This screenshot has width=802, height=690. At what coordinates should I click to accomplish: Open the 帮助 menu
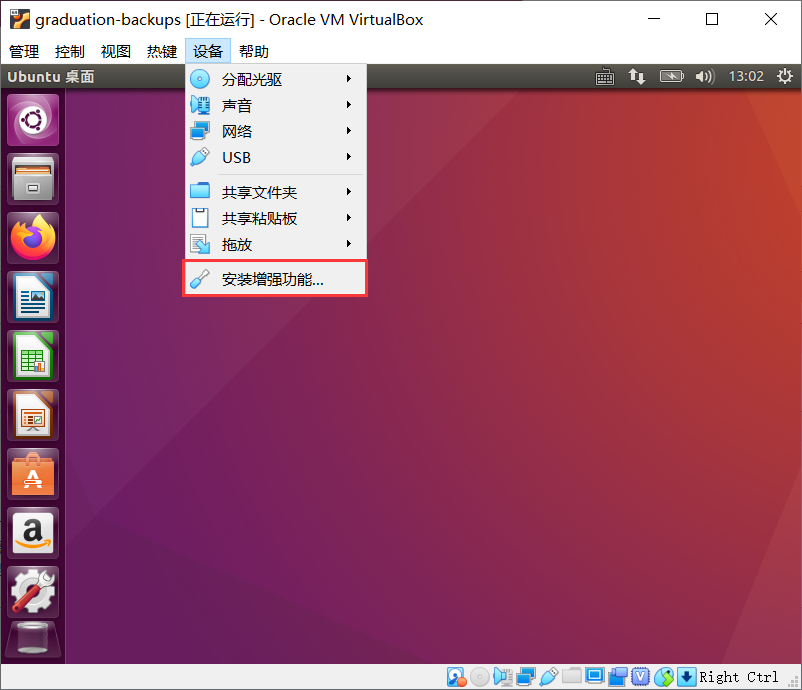click(254, 51)
